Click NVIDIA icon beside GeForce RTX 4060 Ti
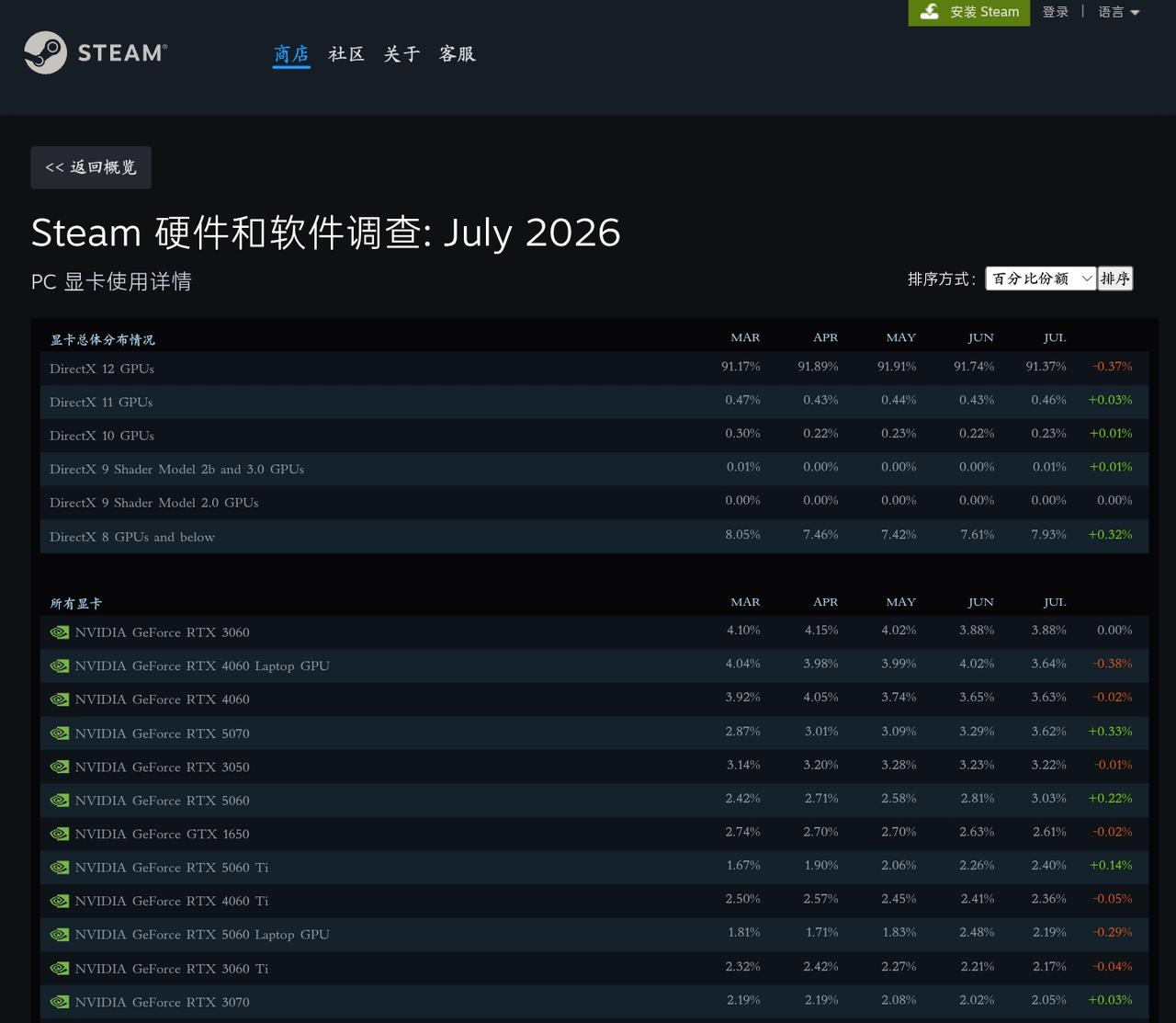Viewport: 1176px width, 1023px height. click(60, 901)
